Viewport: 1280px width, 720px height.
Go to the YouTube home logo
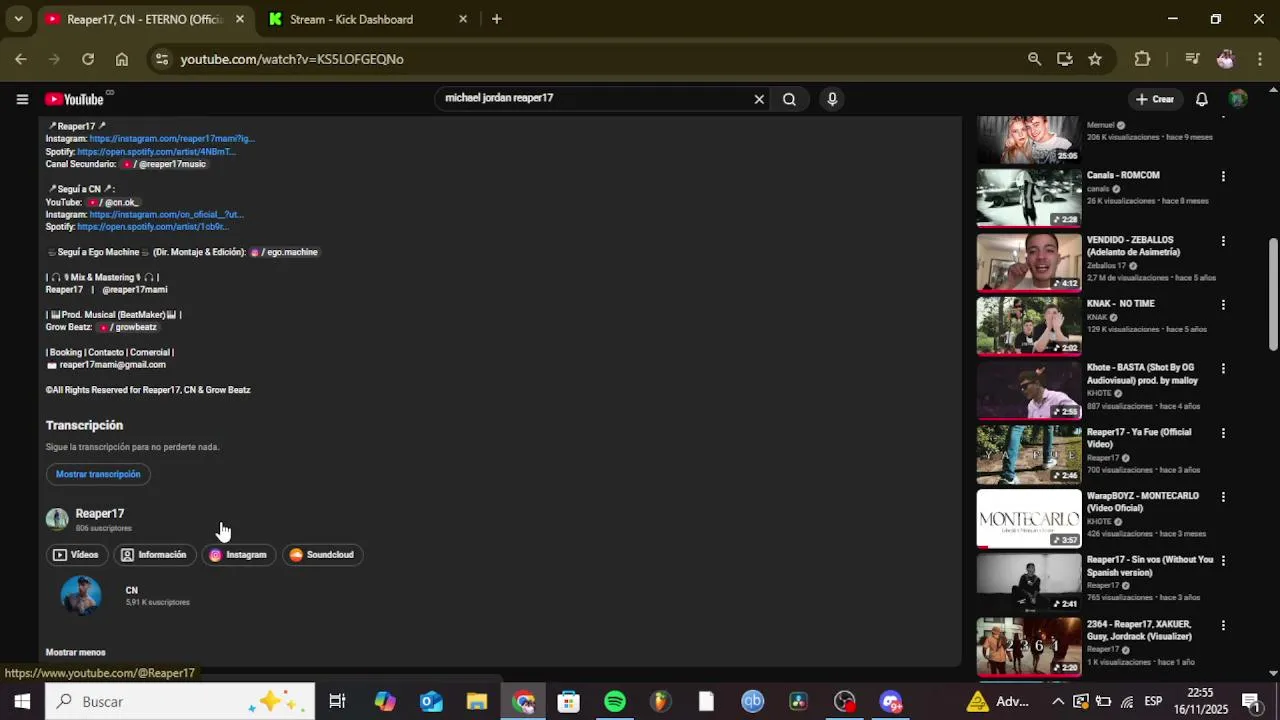74,99
